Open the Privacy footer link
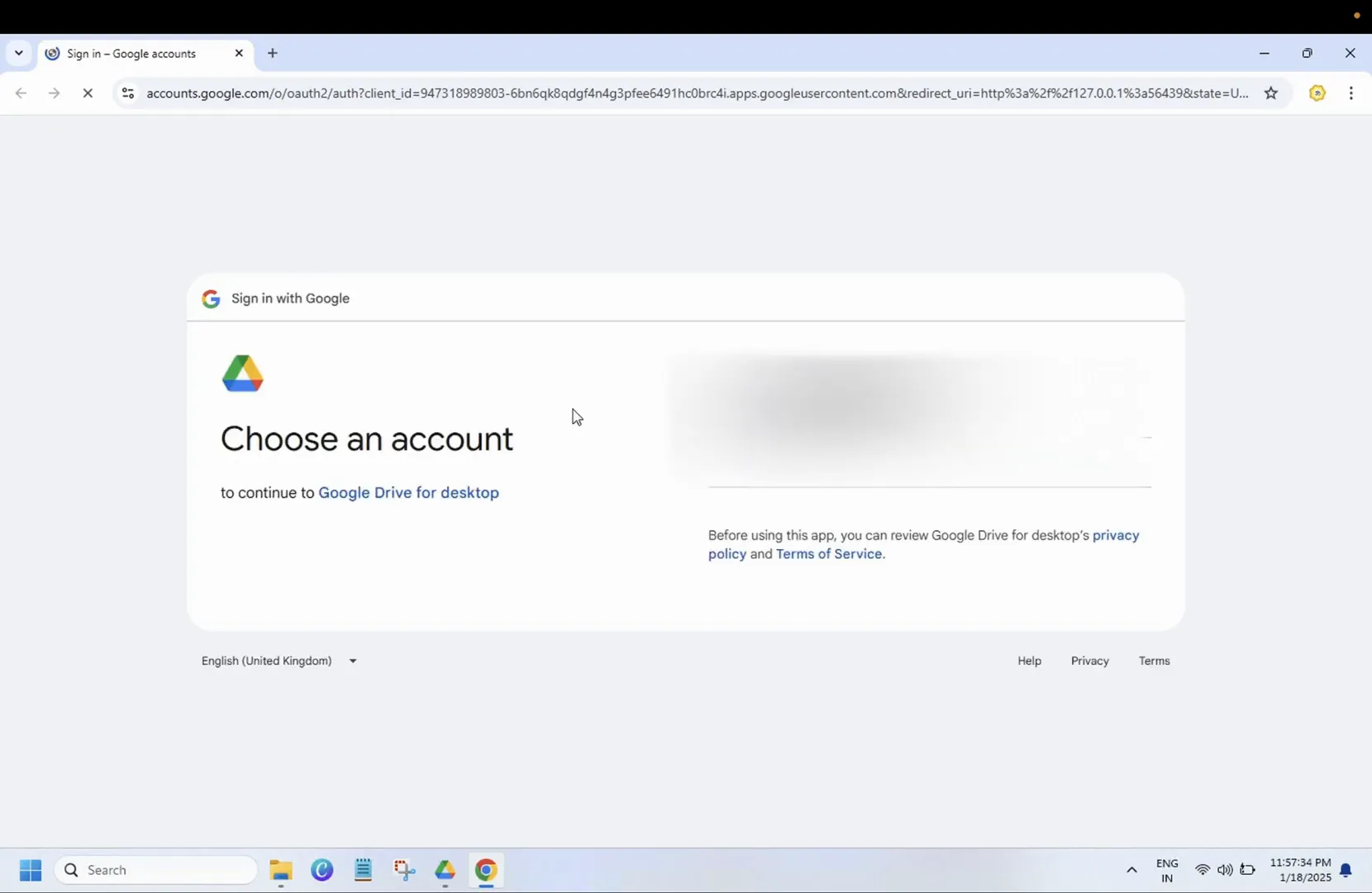This screenshot has height=893, width=1372. (x=1089, y=661)
